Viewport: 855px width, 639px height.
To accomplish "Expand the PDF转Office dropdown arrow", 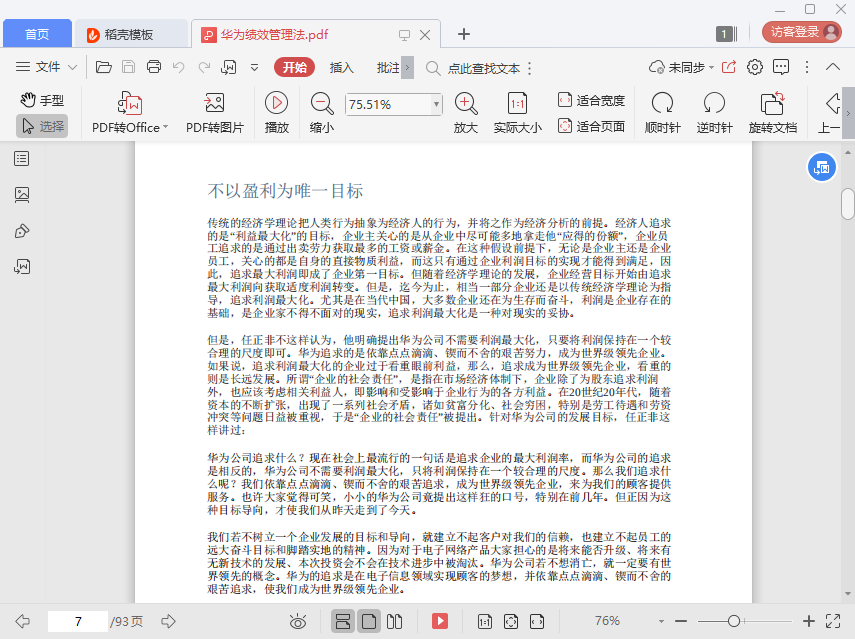I will point(166,127).
